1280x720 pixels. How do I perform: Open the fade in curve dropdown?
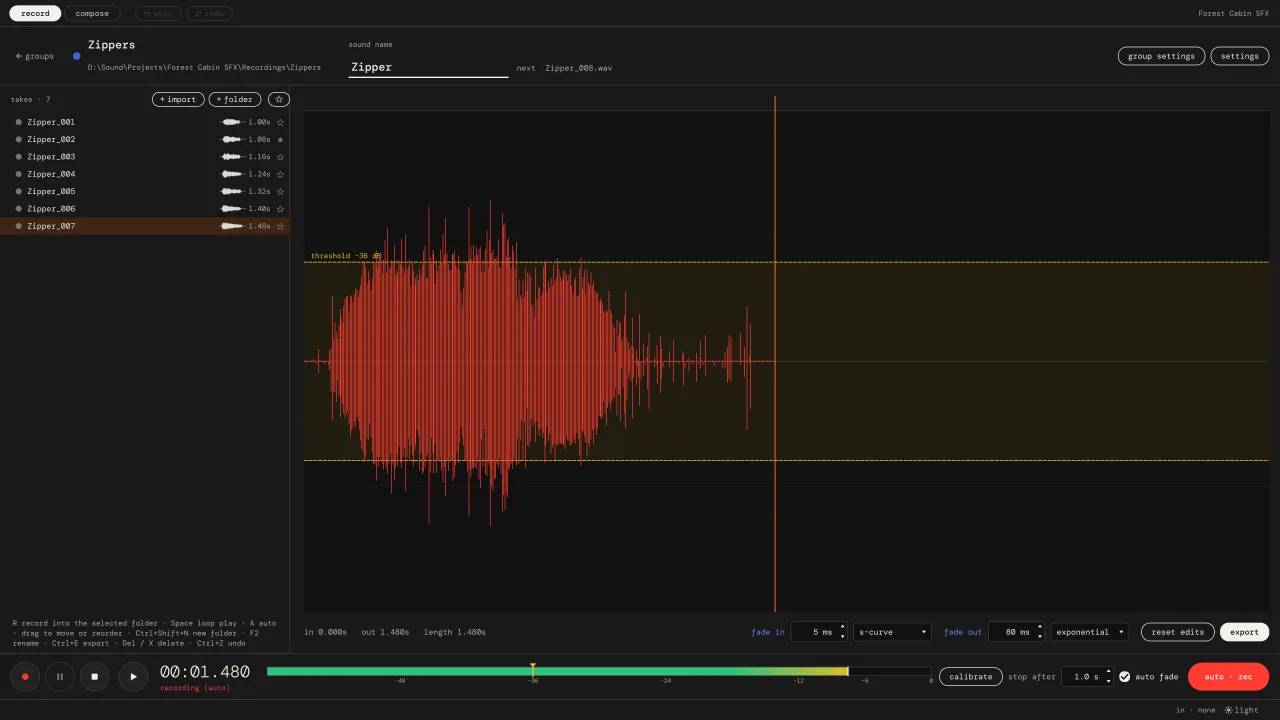tap(892, 632)
